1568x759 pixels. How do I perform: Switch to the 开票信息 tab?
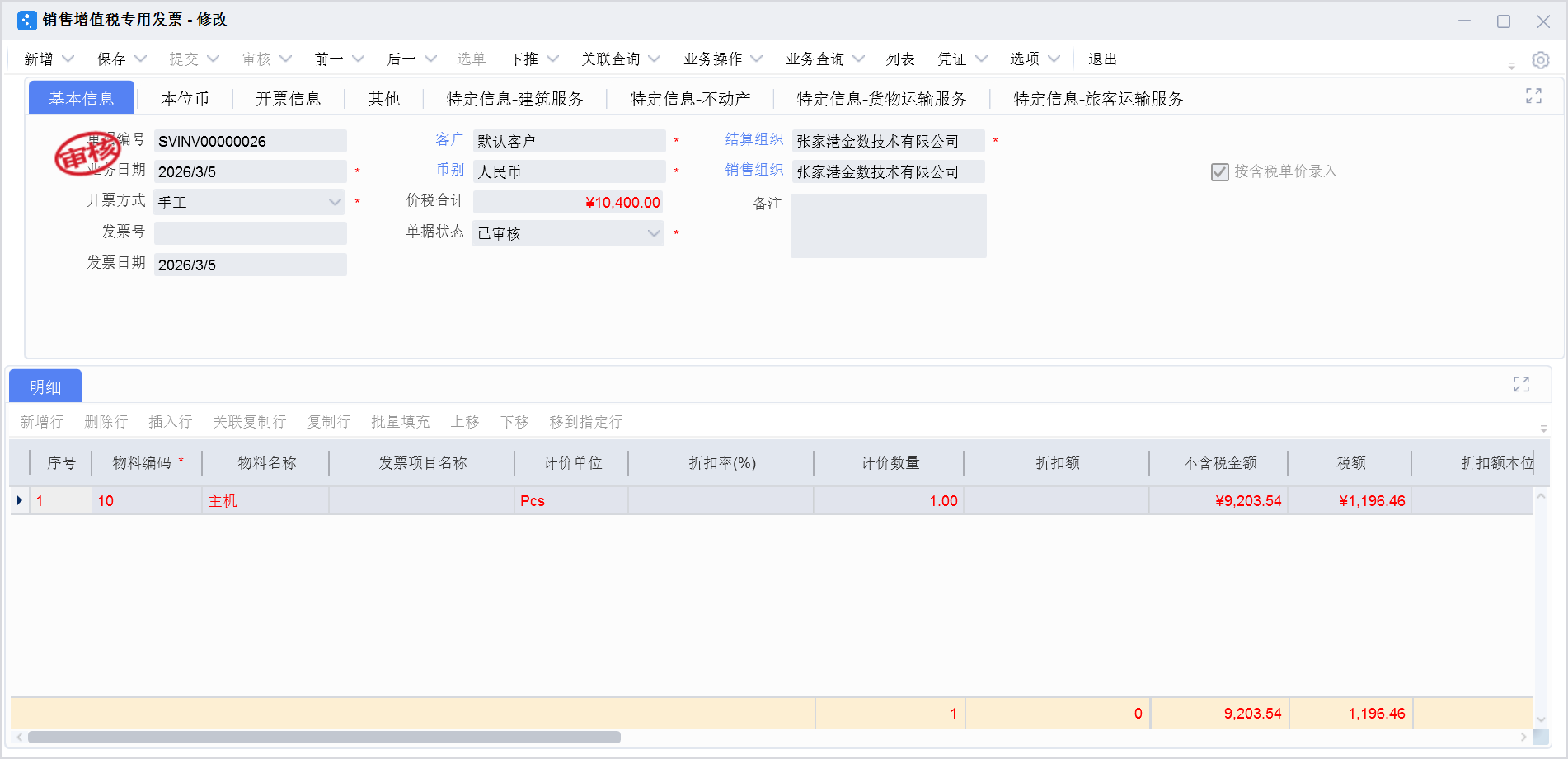[290, 98]
